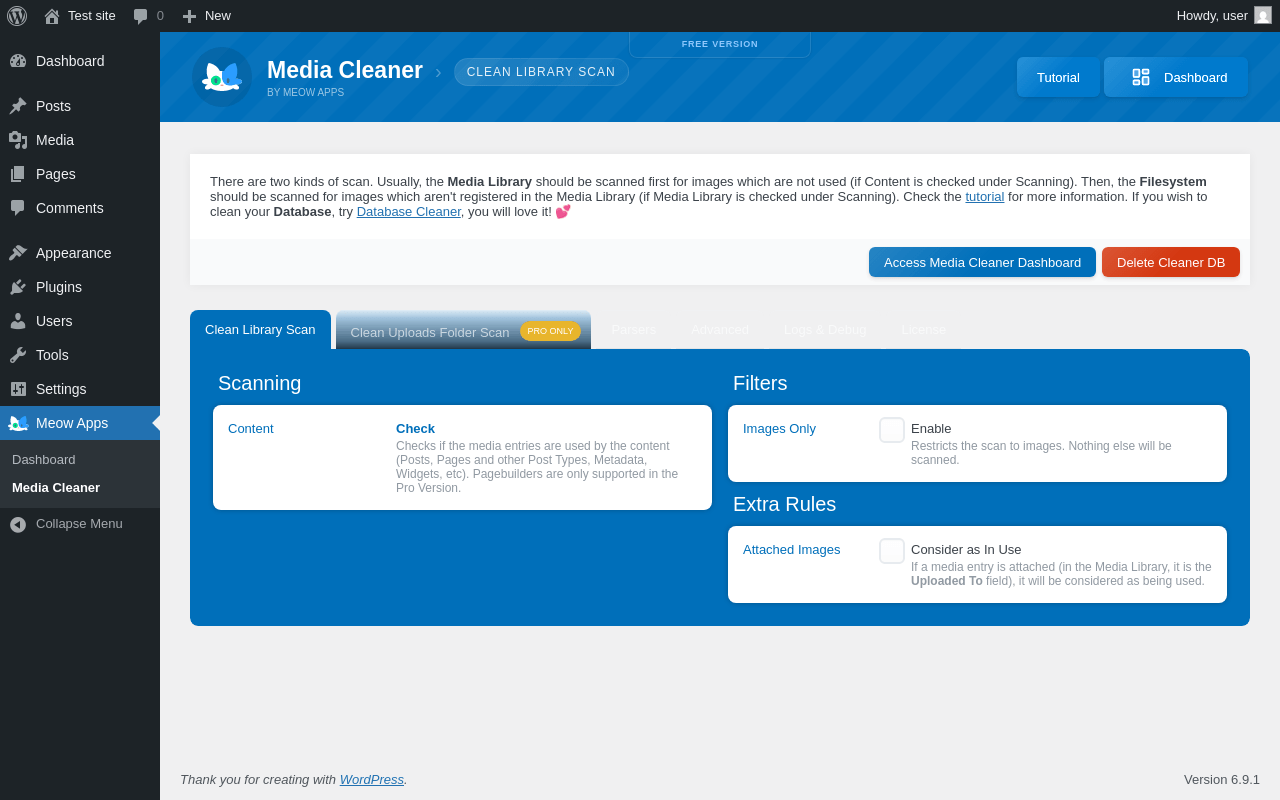Click the Settings sliders icon

18,389
